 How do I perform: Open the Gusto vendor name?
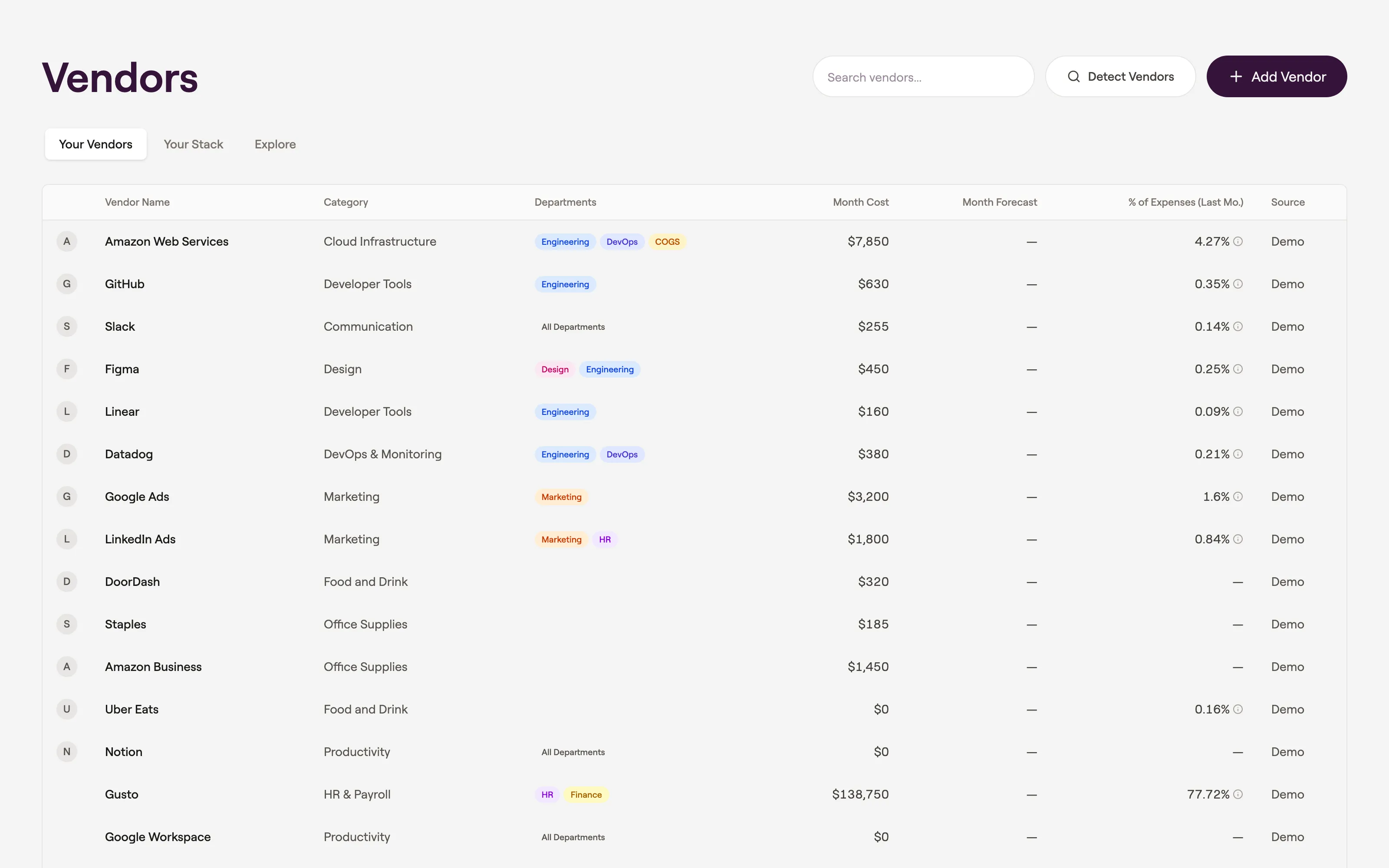[x=122, y=794]
